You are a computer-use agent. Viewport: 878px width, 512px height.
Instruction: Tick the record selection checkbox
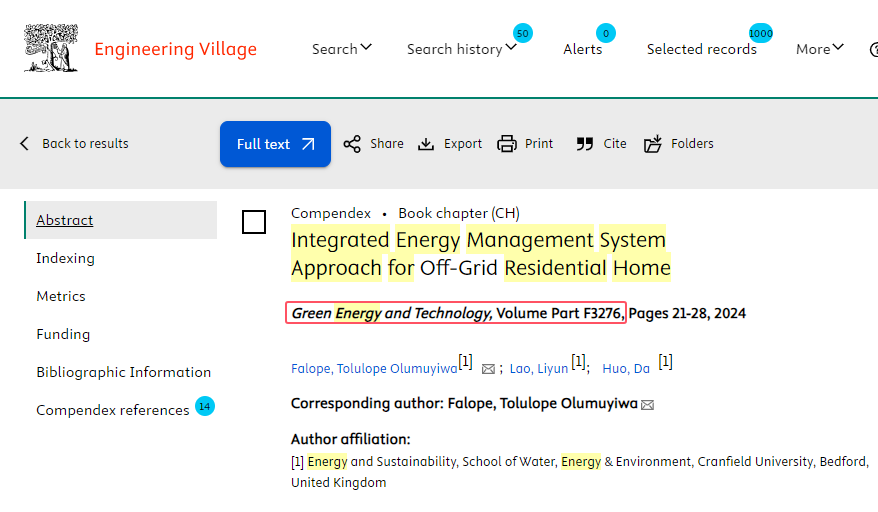point(254,222)
